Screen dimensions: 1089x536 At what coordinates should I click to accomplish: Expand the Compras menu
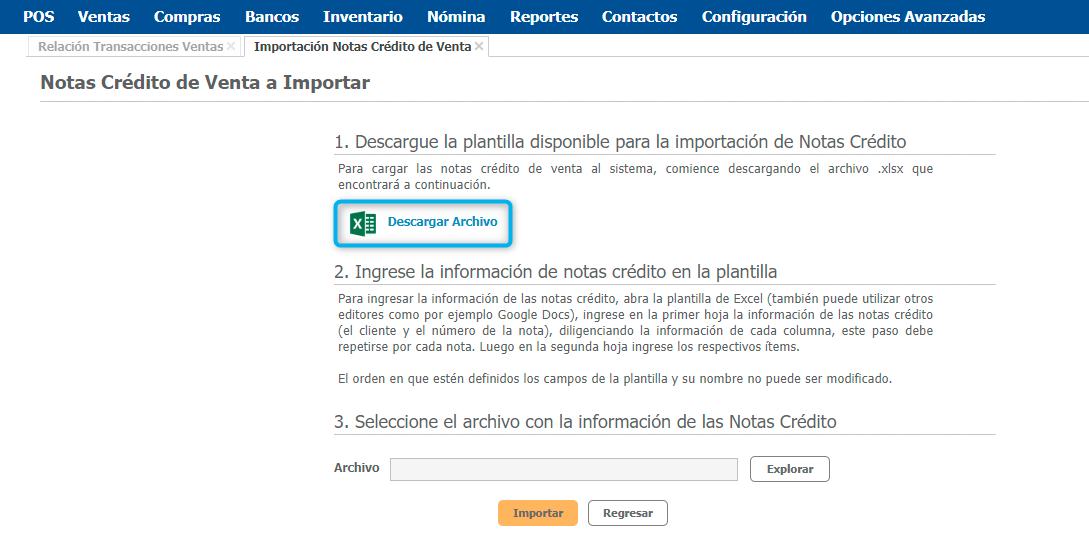(x=187, y=17)
